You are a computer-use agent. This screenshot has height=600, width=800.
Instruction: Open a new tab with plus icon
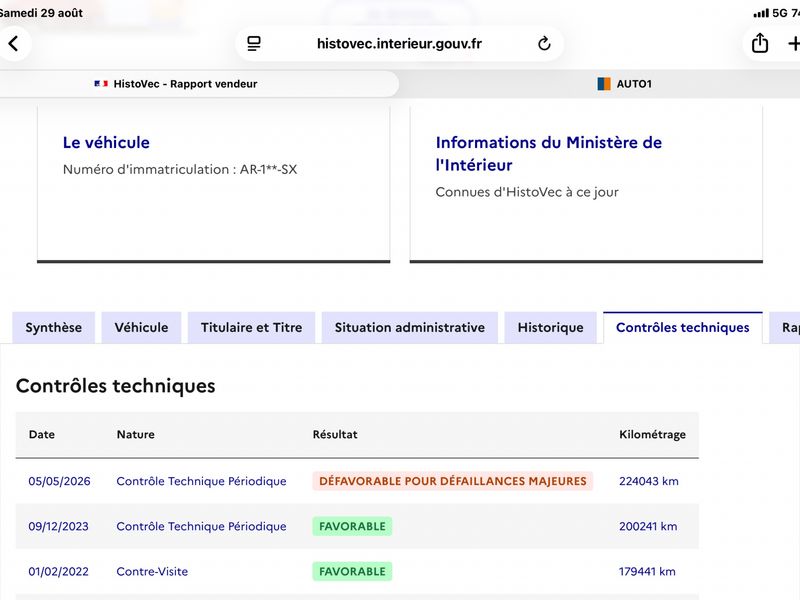[x=793, y=44]
